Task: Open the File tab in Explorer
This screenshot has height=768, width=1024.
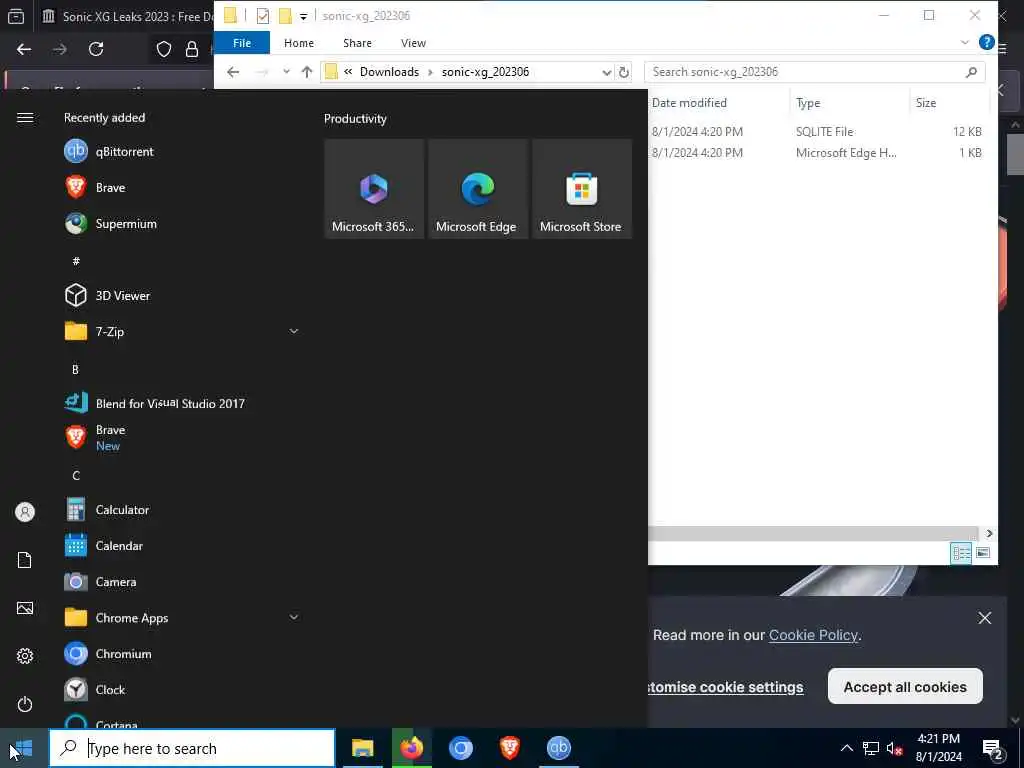Action: click(242, 42)
